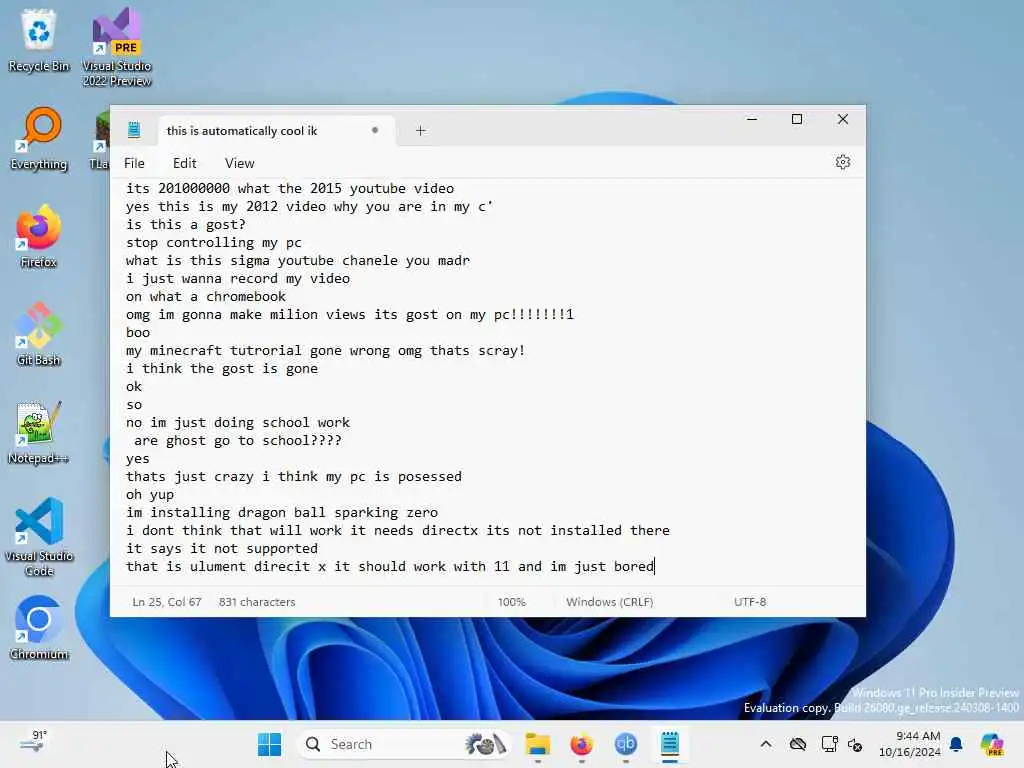Open notifications bell icon
Image resolution: width=1024 pixels, height=768 pixels.
tap(956, 744)
